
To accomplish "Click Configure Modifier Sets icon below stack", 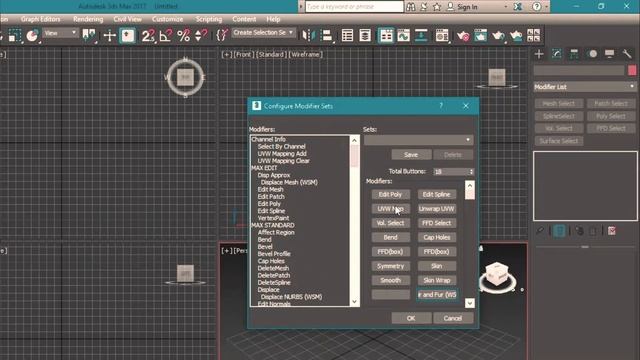I will tap(612, 231).
